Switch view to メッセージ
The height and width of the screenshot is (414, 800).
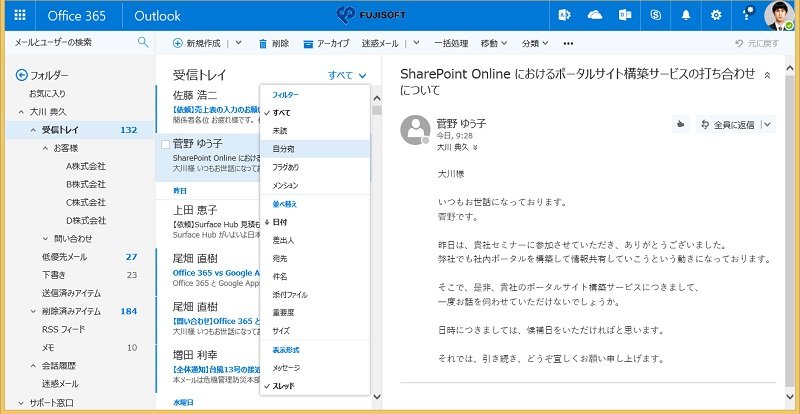point(314,368)
